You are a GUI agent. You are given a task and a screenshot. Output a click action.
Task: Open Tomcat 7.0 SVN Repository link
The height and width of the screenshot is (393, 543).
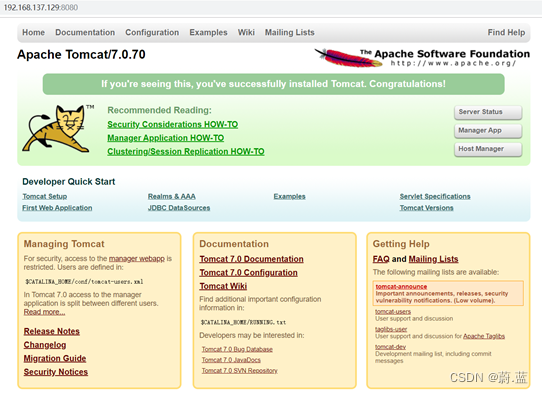(240, 371)
